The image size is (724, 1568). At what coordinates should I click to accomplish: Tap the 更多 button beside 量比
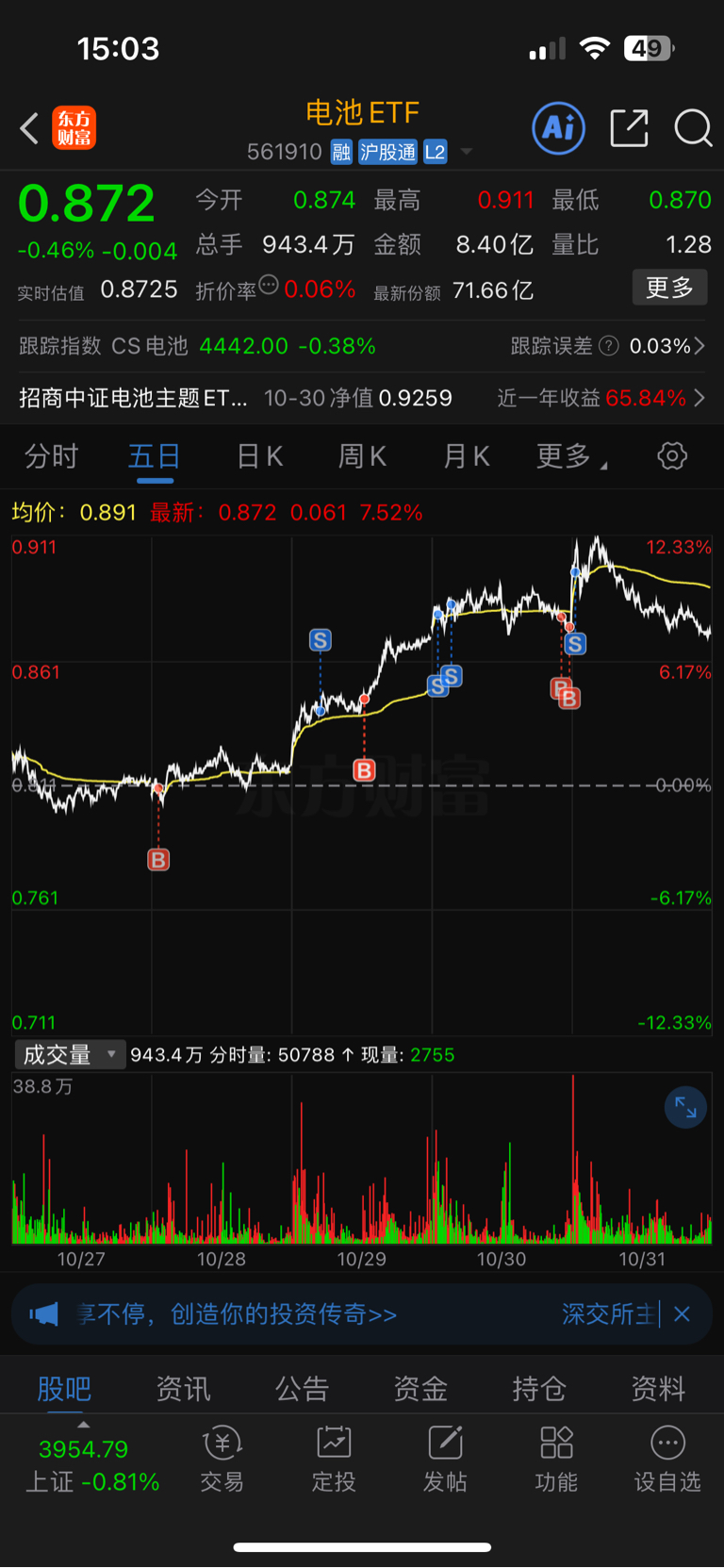coord(669,288)
